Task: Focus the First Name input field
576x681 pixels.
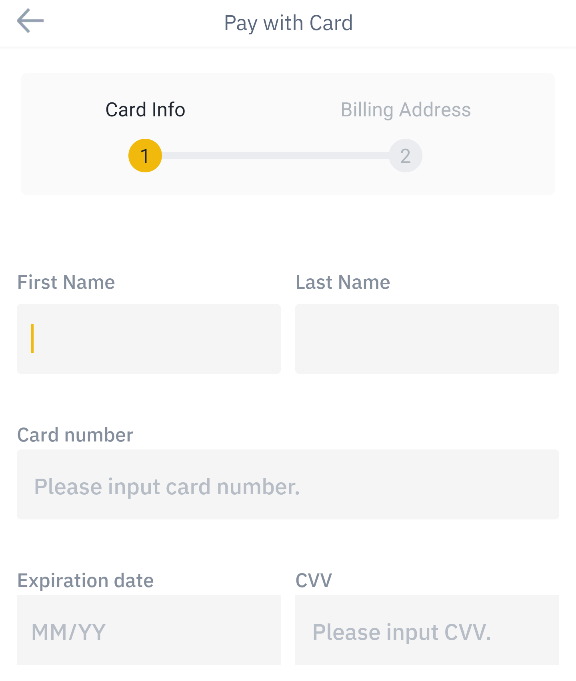Action: (x=149, y=339)
